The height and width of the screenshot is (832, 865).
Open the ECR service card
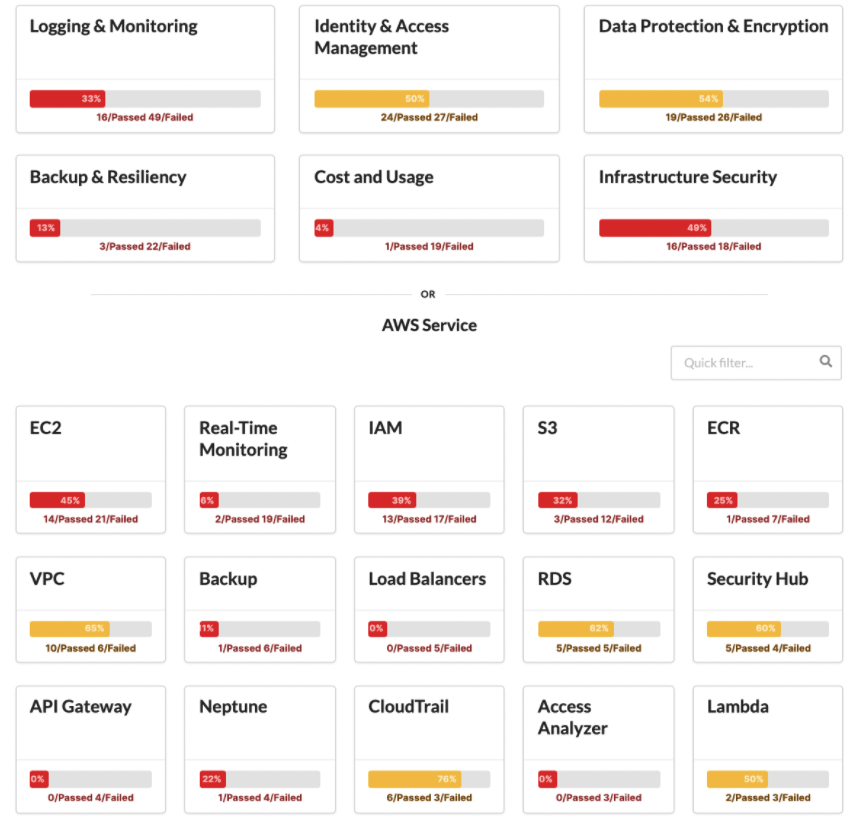click(767, 469)
